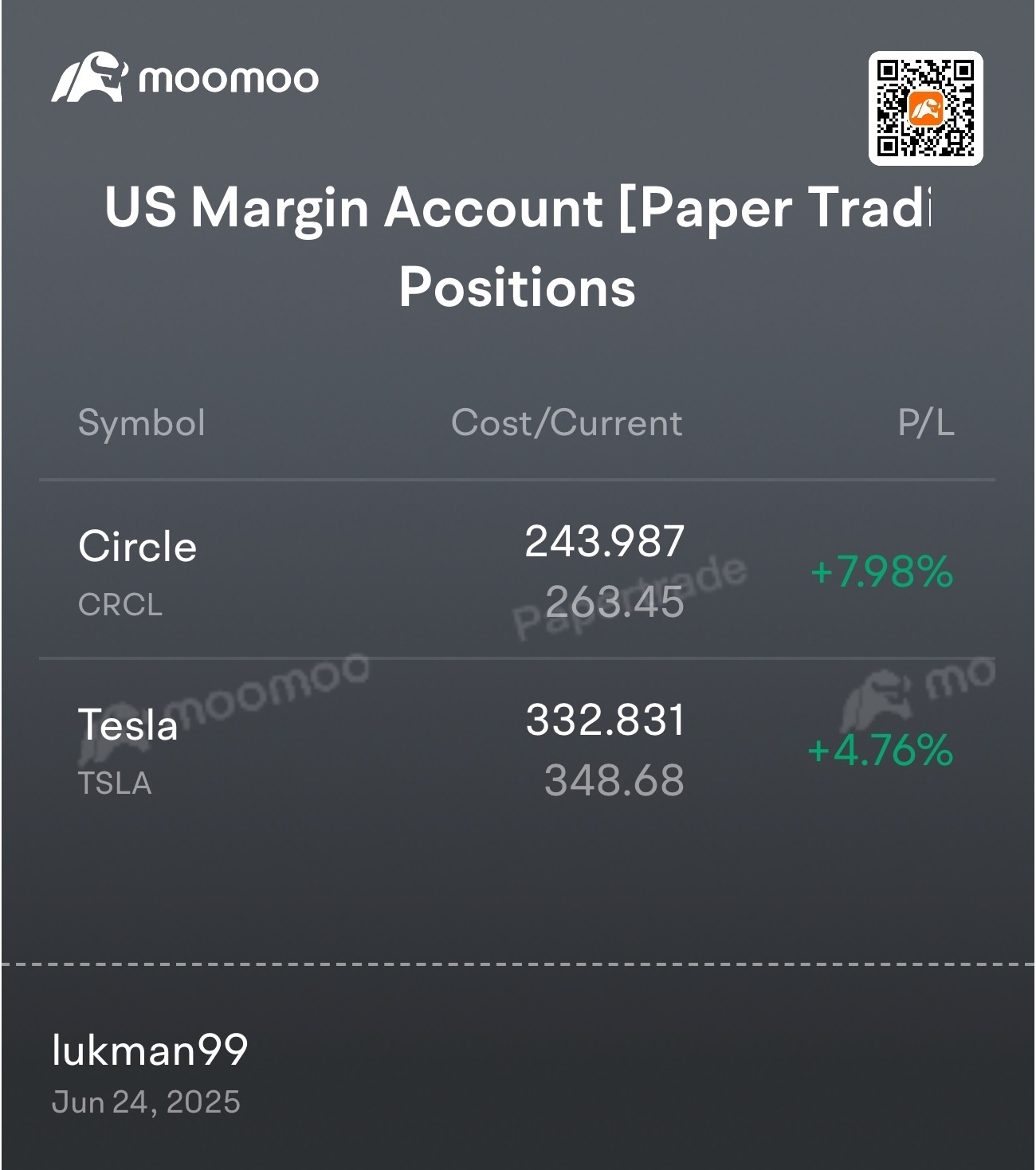Click the moomoo bull logo icon
This screenshot has height=1170, width=1036.
click(88, 77)
